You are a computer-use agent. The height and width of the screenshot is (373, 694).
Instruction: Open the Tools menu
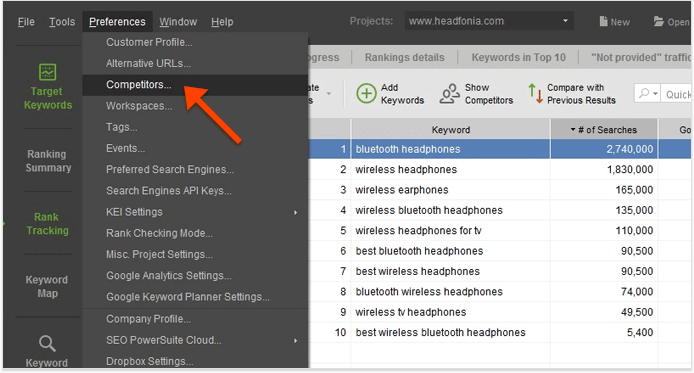coord(62,22)
